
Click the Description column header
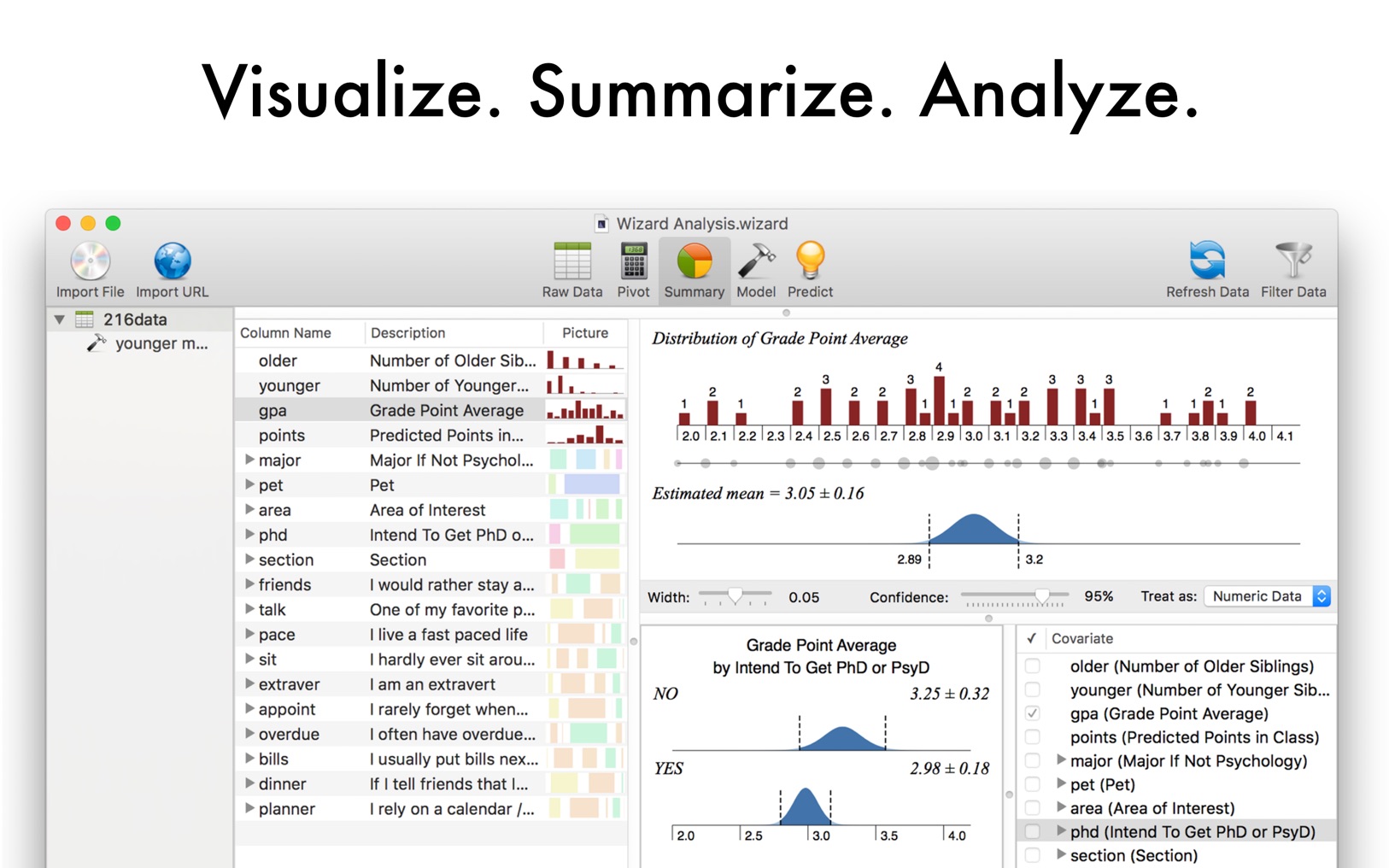pos(454,332)
